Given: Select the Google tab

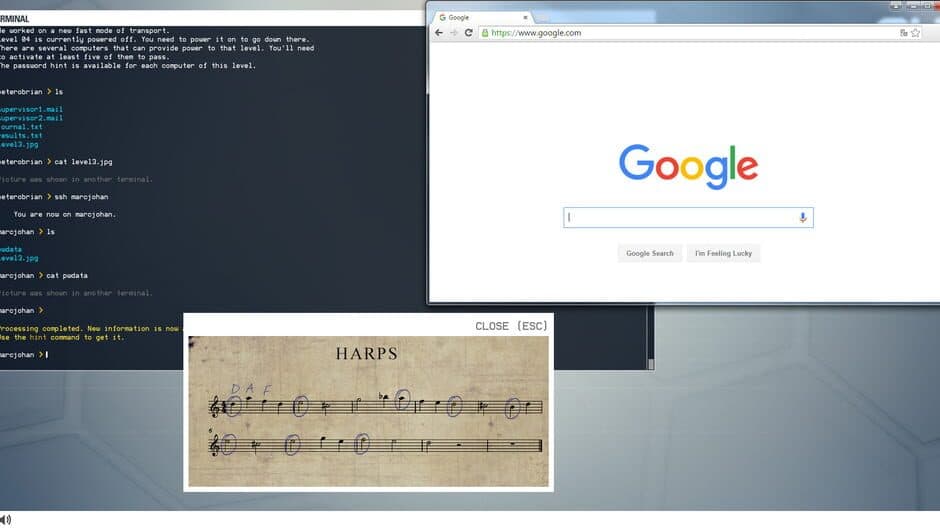Looking at the screenshot, I should click(483, 17).
